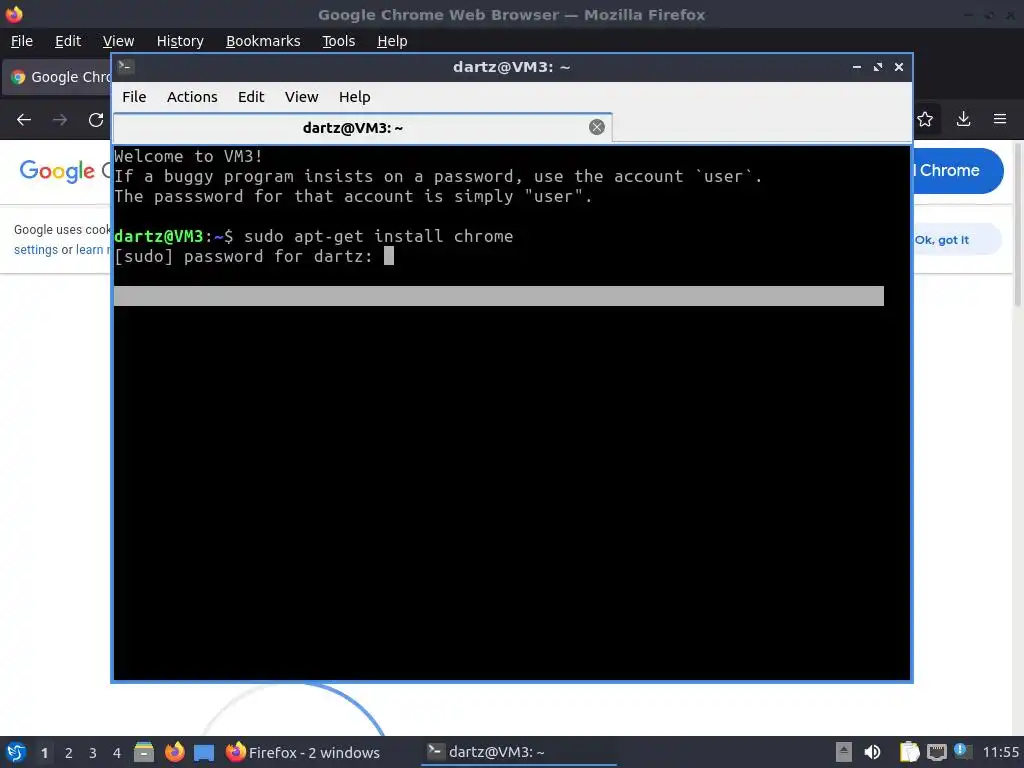Image resolution: width=1024 pixels, height=768 pixels.
Task: Open volume control tray icon
Action: [872, 752]
